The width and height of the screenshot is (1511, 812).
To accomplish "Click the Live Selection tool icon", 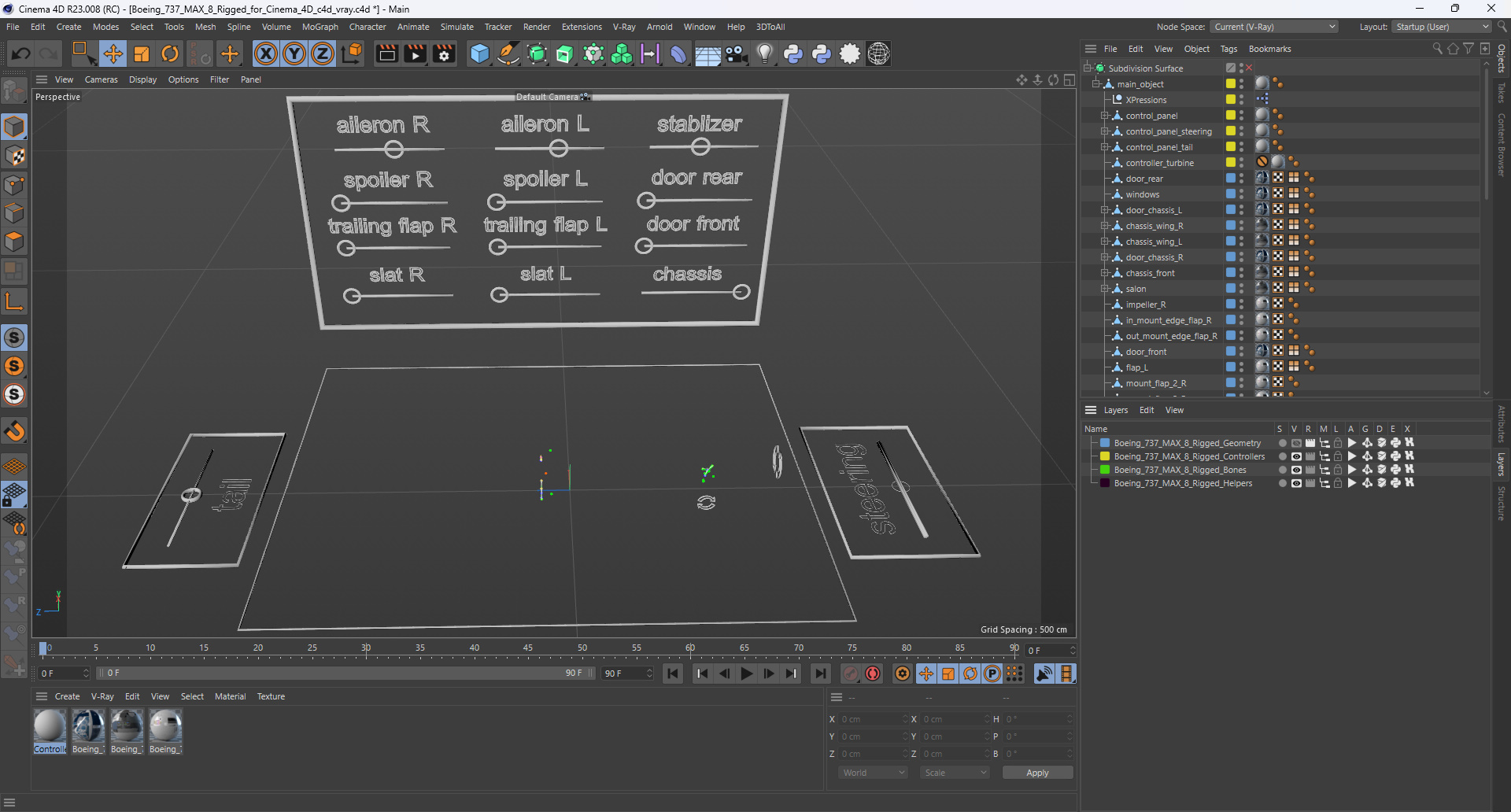I will 83,54.
